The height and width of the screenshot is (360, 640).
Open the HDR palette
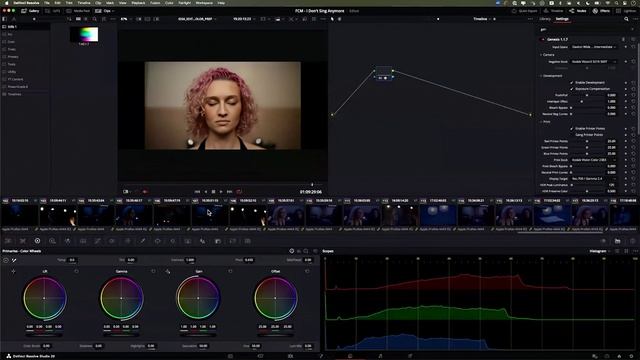52,241
